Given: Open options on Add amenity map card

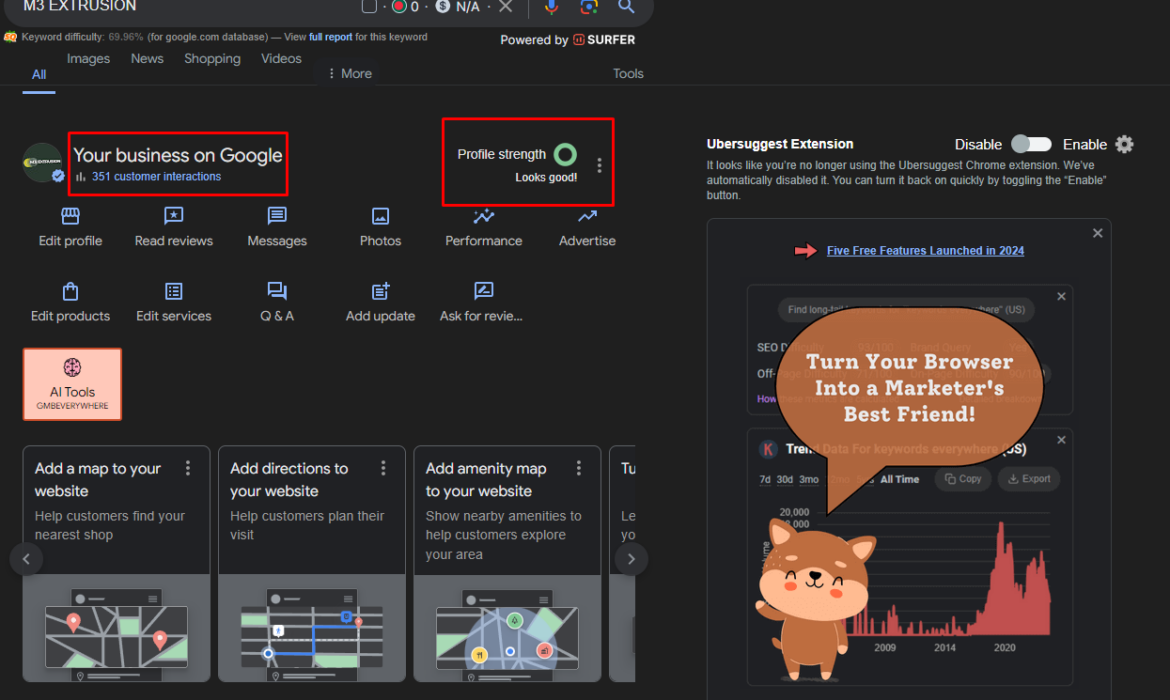Looking at the screenshot, I should pos(579,468).
